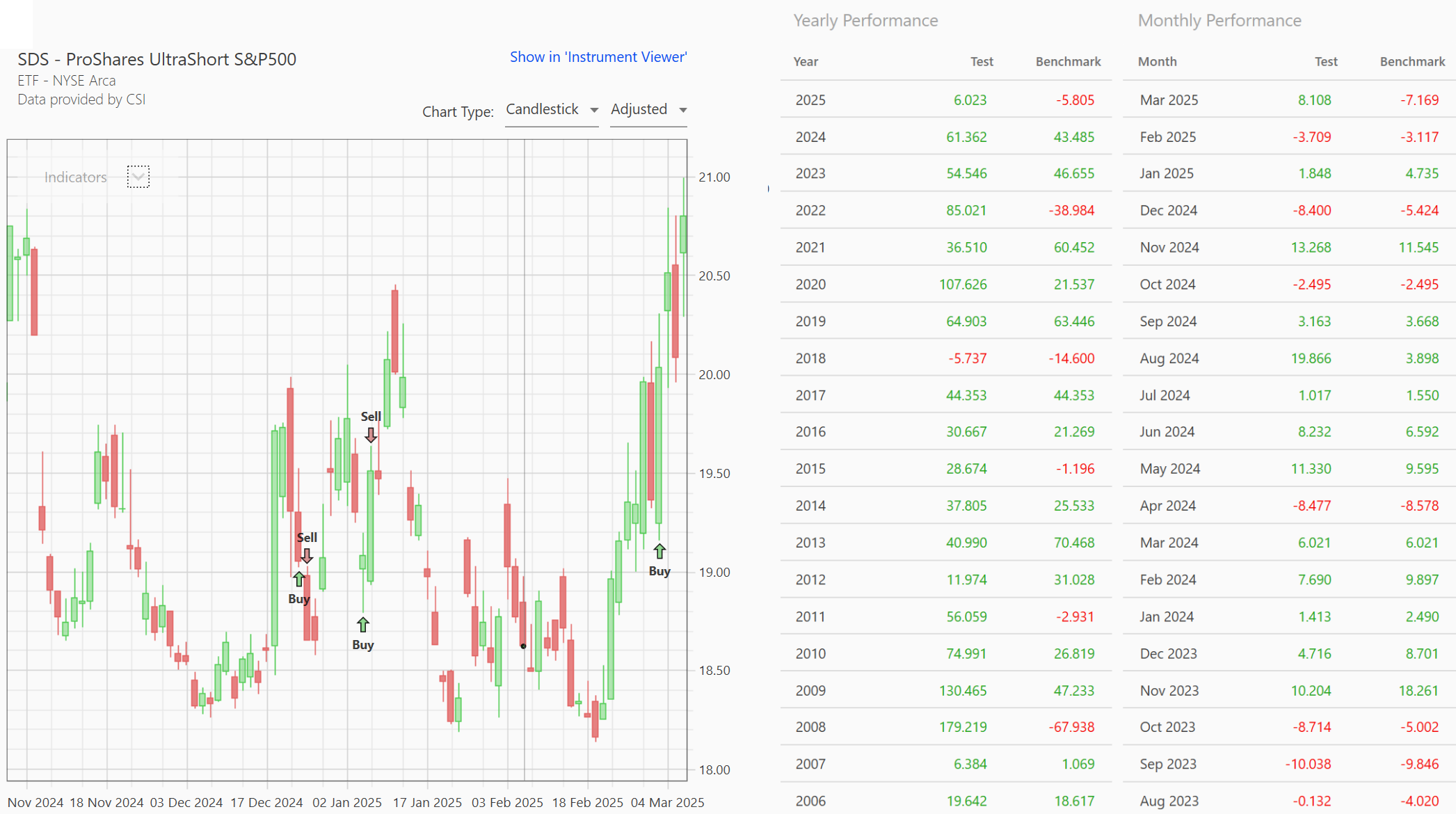The image size is (1456, 814).
Task: Click the 17 Jan 2025 date axis label
Action: 427,802
